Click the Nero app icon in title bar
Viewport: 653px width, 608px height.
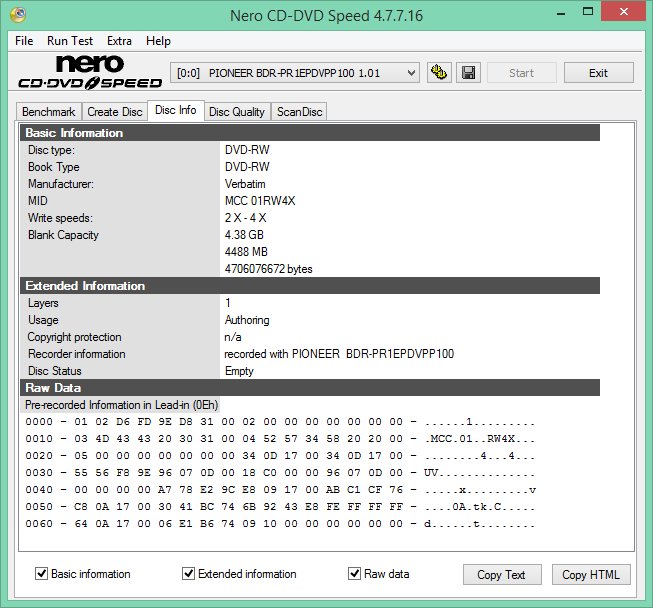tap(18, 15)
